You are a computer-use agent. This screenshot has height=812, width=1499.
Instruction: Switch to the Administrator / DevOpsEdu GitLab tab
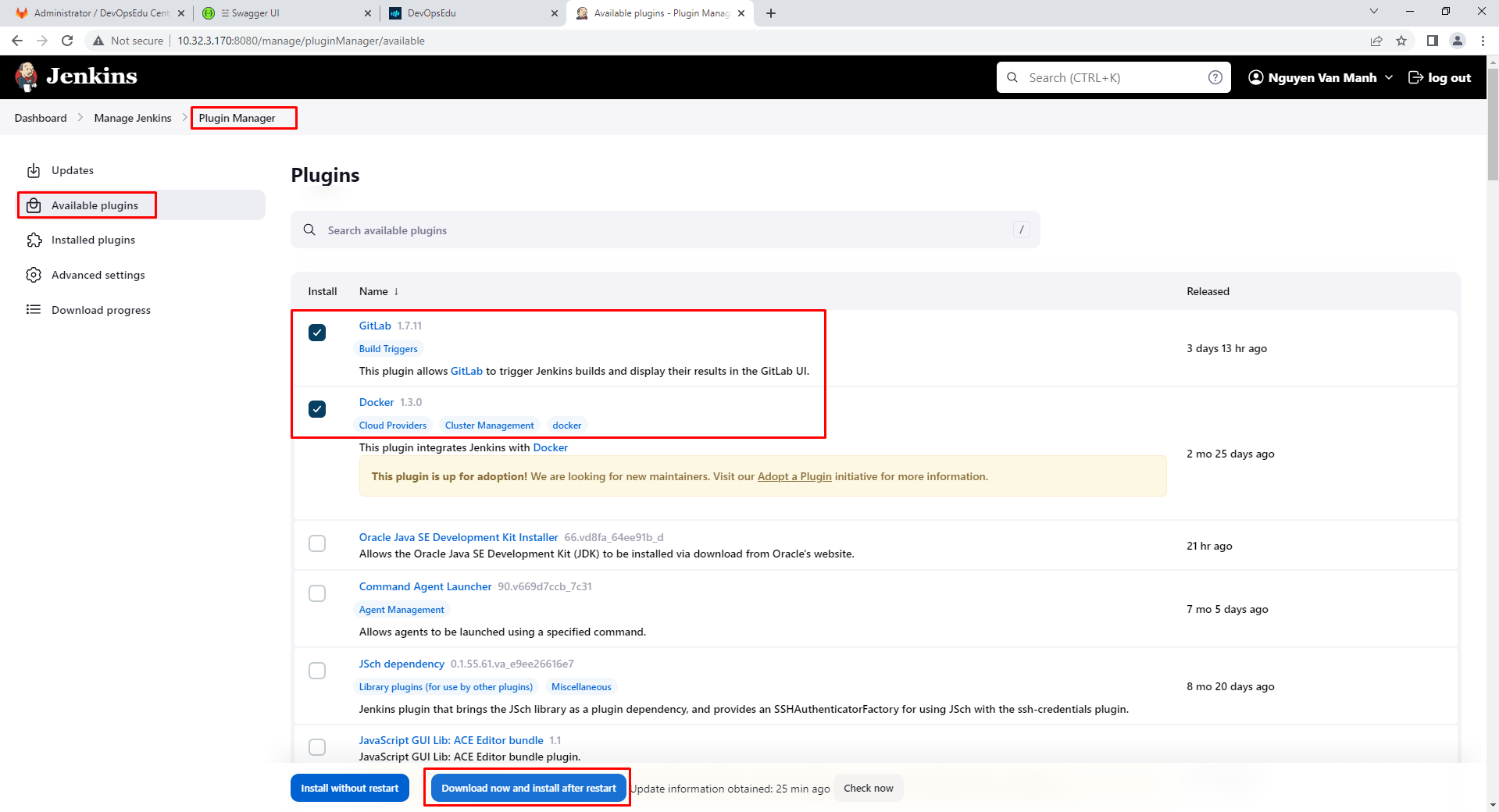[x=102, y=13]
